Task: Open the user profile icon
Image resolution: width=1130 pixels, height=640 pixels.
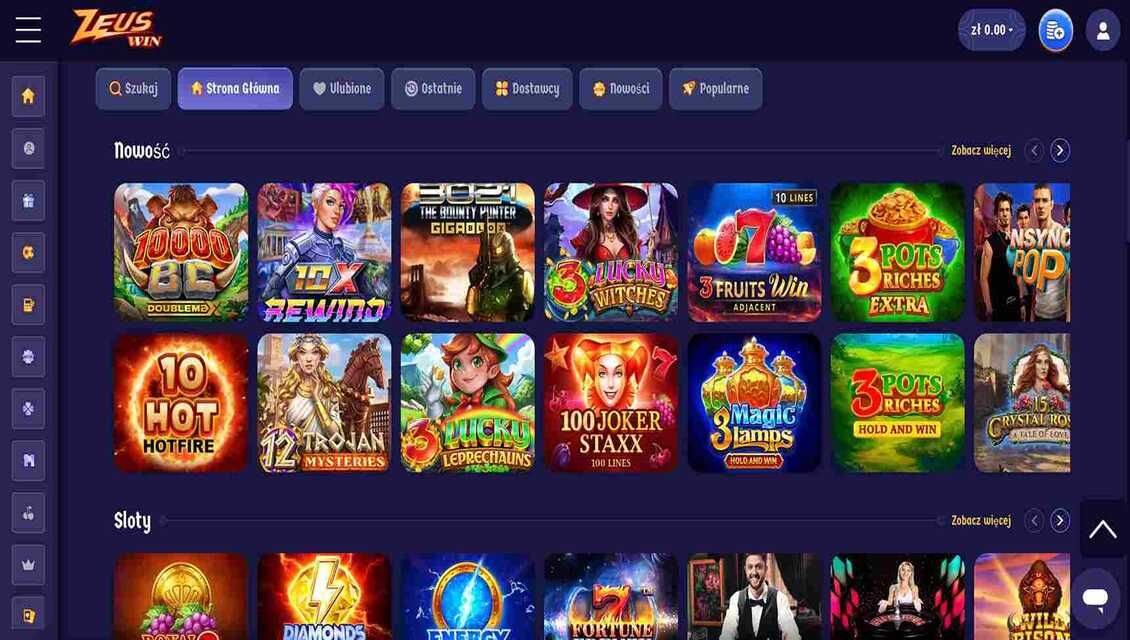Action: [x=1103, y=30]
